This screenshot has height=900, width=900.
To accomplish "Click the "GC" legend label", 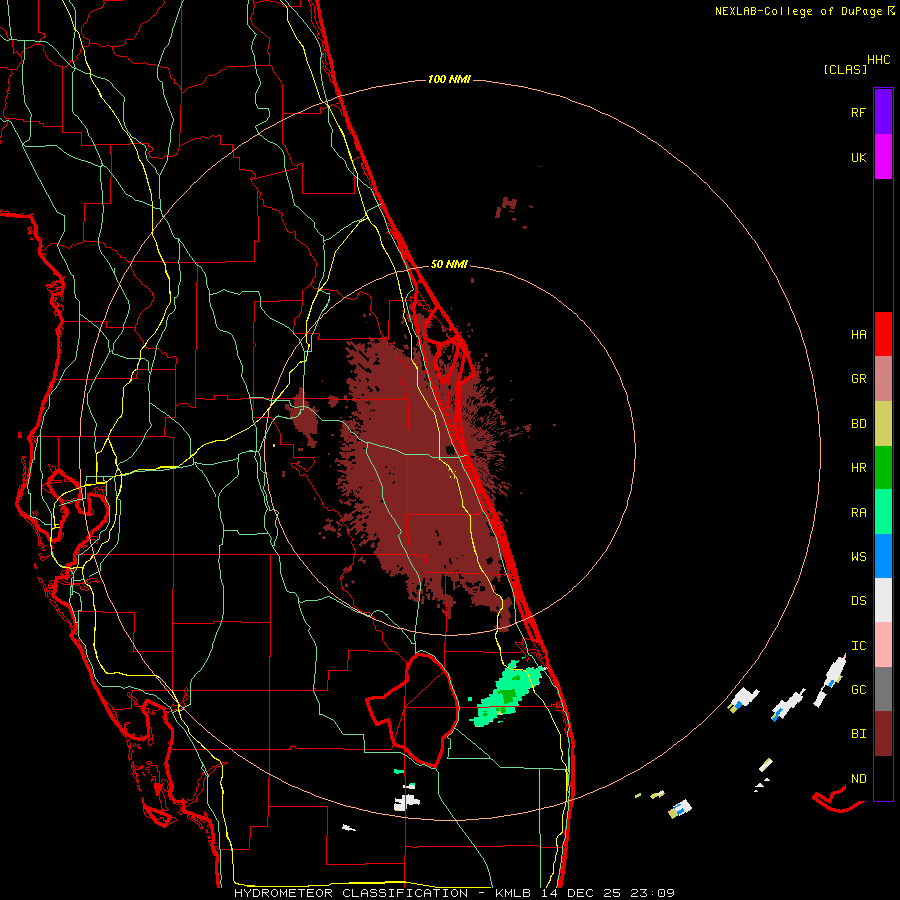I will coord(858,690).
